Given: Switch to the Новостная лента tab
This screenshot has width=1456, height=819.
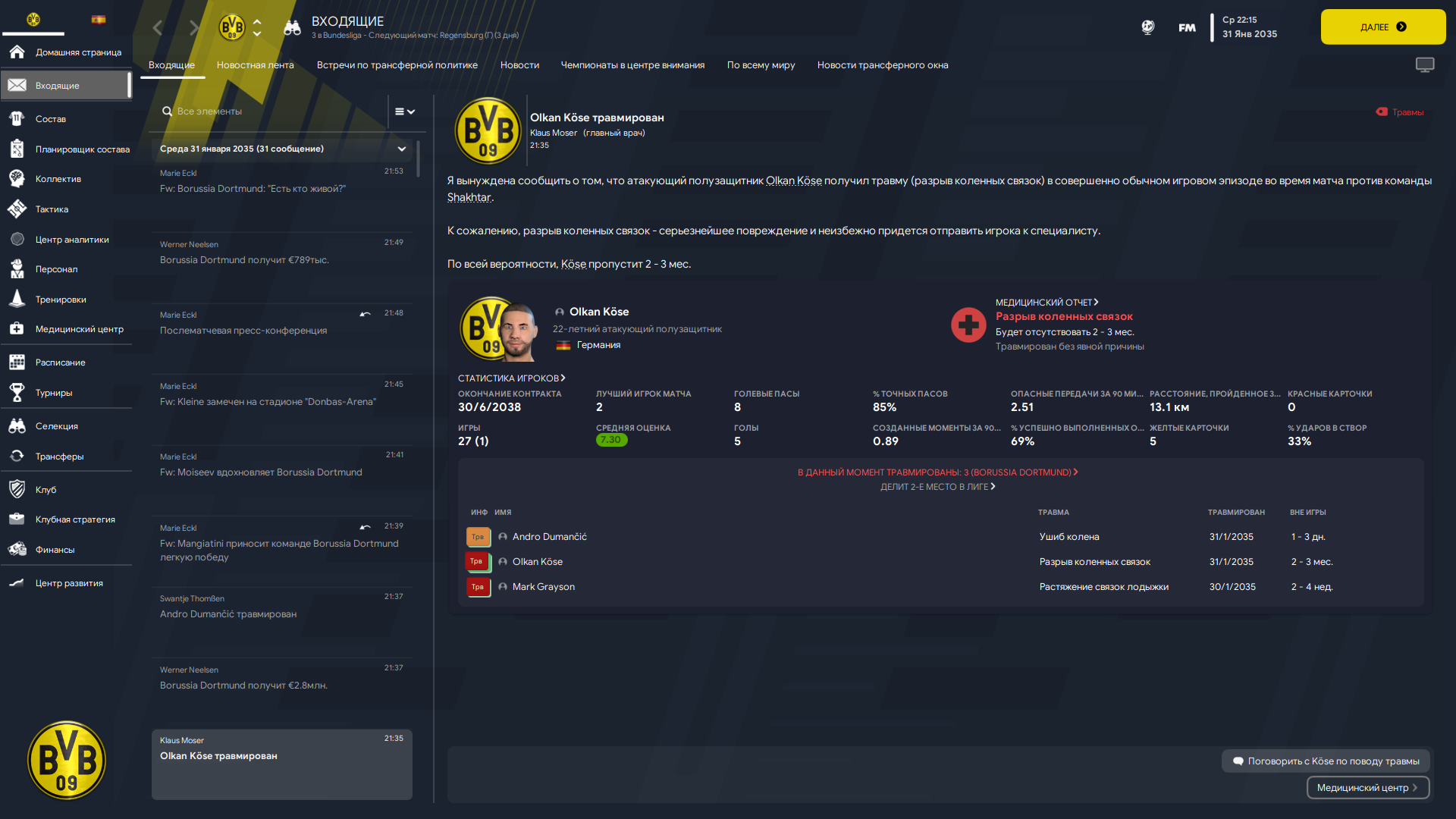Looking at the screenshot, I should point(256,65).
